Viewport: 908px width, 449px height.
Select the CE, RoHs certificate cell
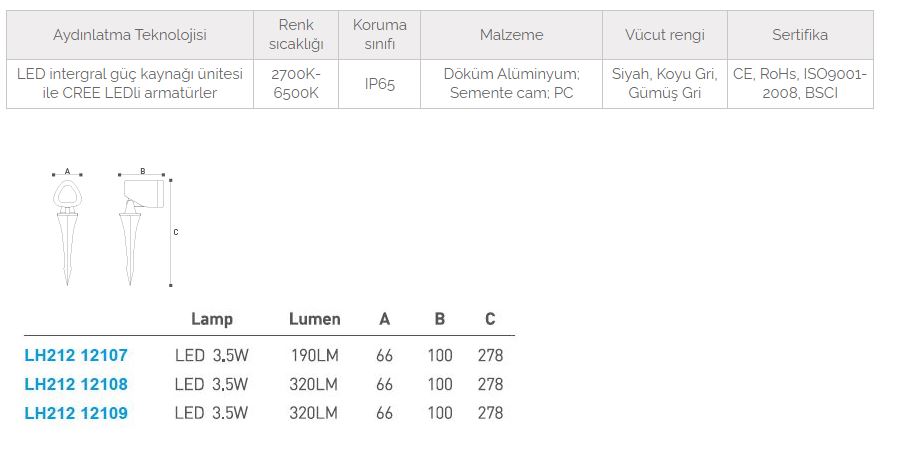coord(800,84)
